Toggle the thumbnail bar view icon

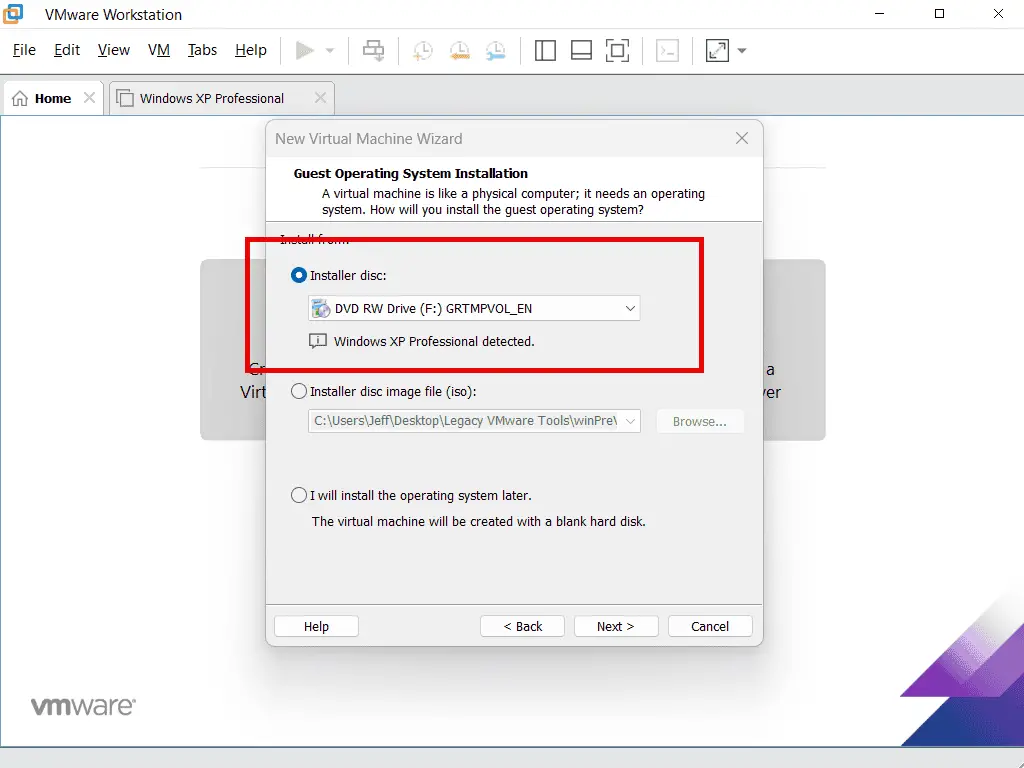pyautogui.click(x=581, y=50)
